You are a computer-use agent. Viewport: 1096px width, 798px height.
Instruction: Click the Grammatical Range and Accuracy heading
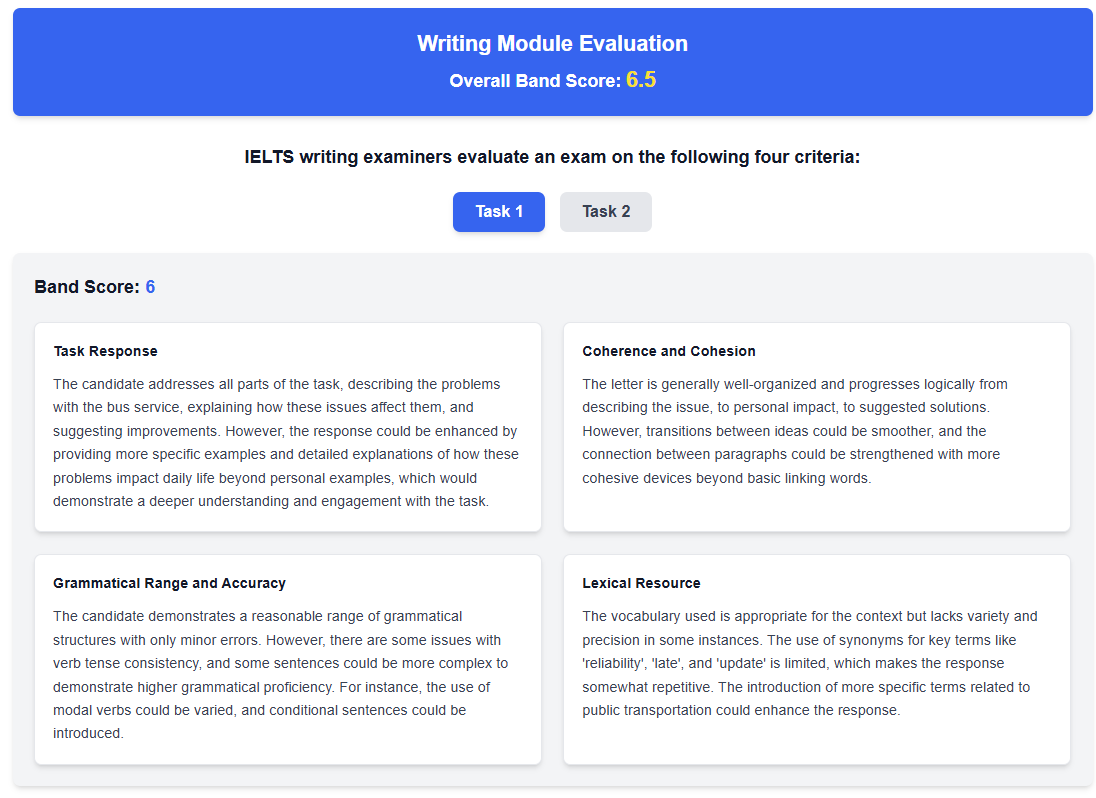point(169,583)
